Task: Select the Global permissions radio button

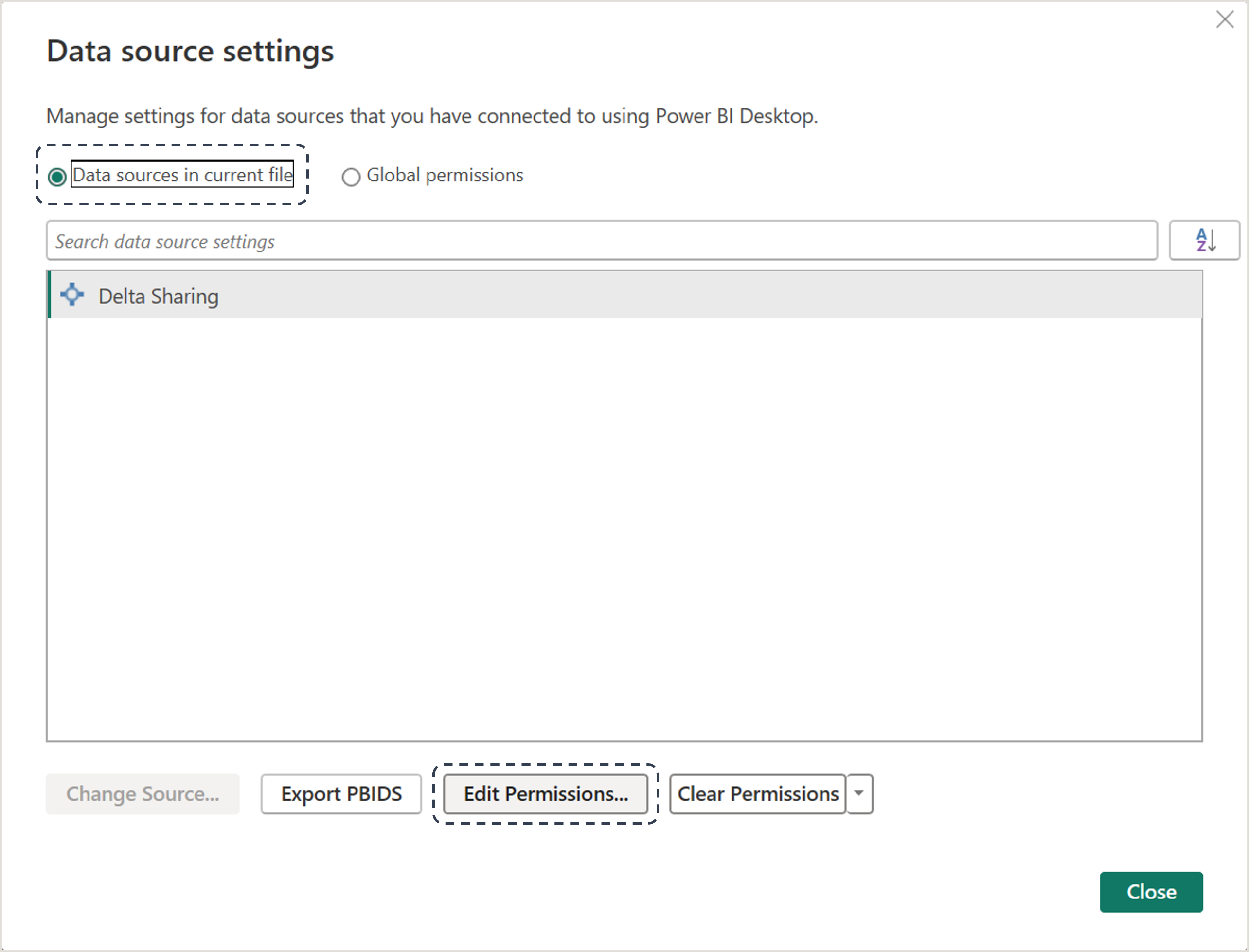Action: [351, 177]
